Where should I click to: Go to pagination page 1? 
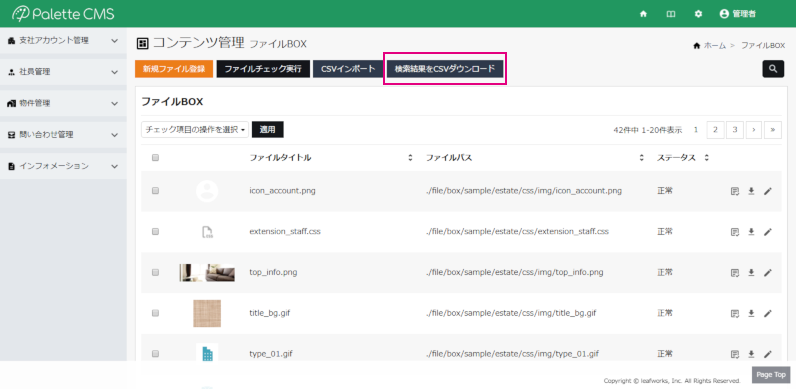695,129
